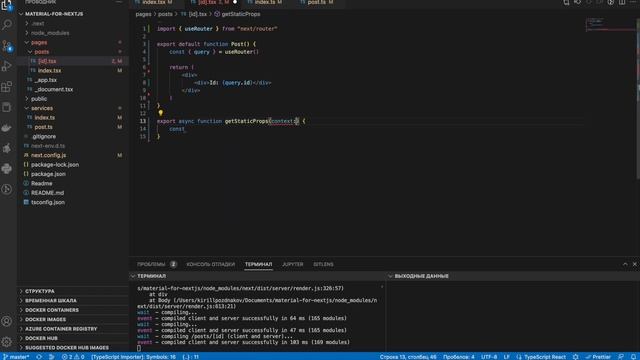Click the UTF-8 encoding indicator
Image resolution: width=640 pixels, height=360 pixels.
[x=489, y=357]
